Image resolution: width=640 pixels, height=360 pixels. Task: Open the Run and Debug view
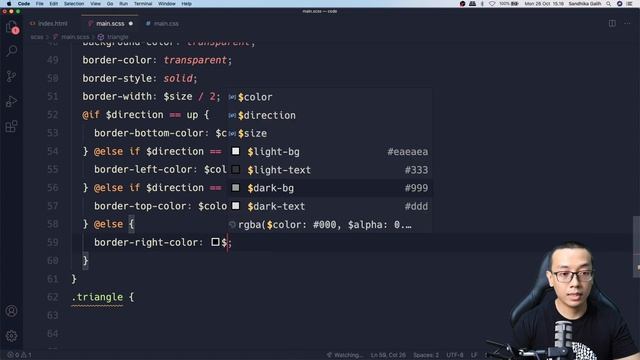coord(11,101)
